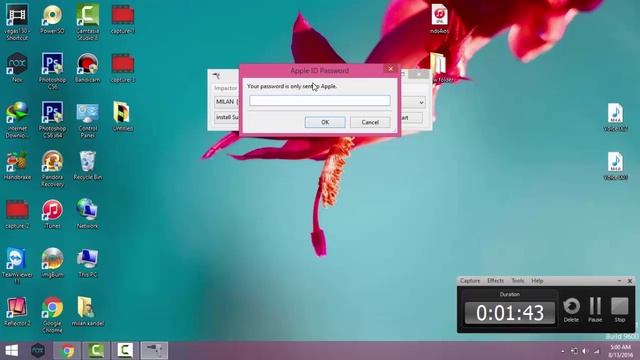Open the Vegas shortcut desktop icon
Screen dimensions: 640x360
coord(17,22)
